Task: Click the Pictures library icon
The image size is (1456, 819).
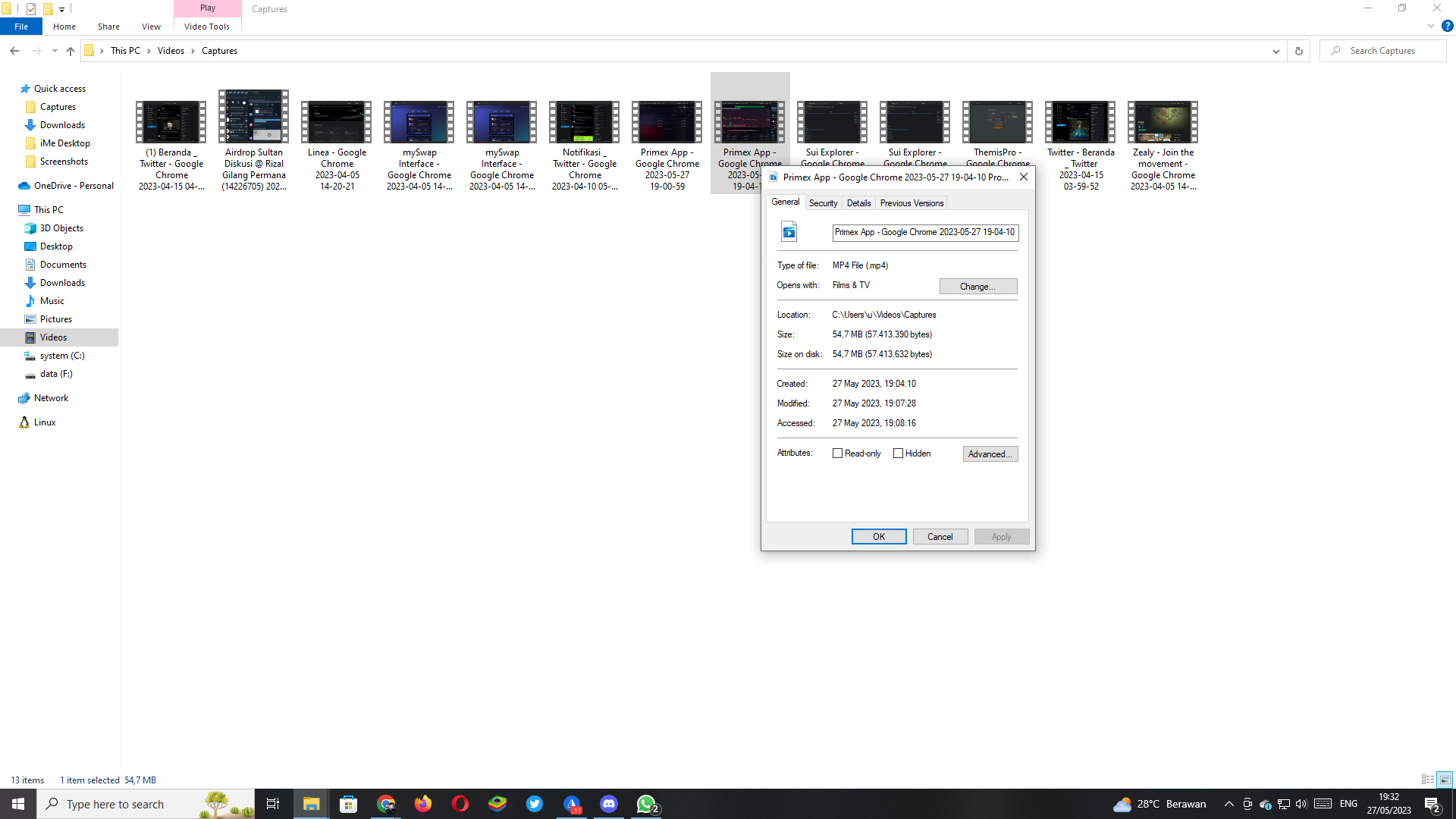Action: [x=30, y=319]
